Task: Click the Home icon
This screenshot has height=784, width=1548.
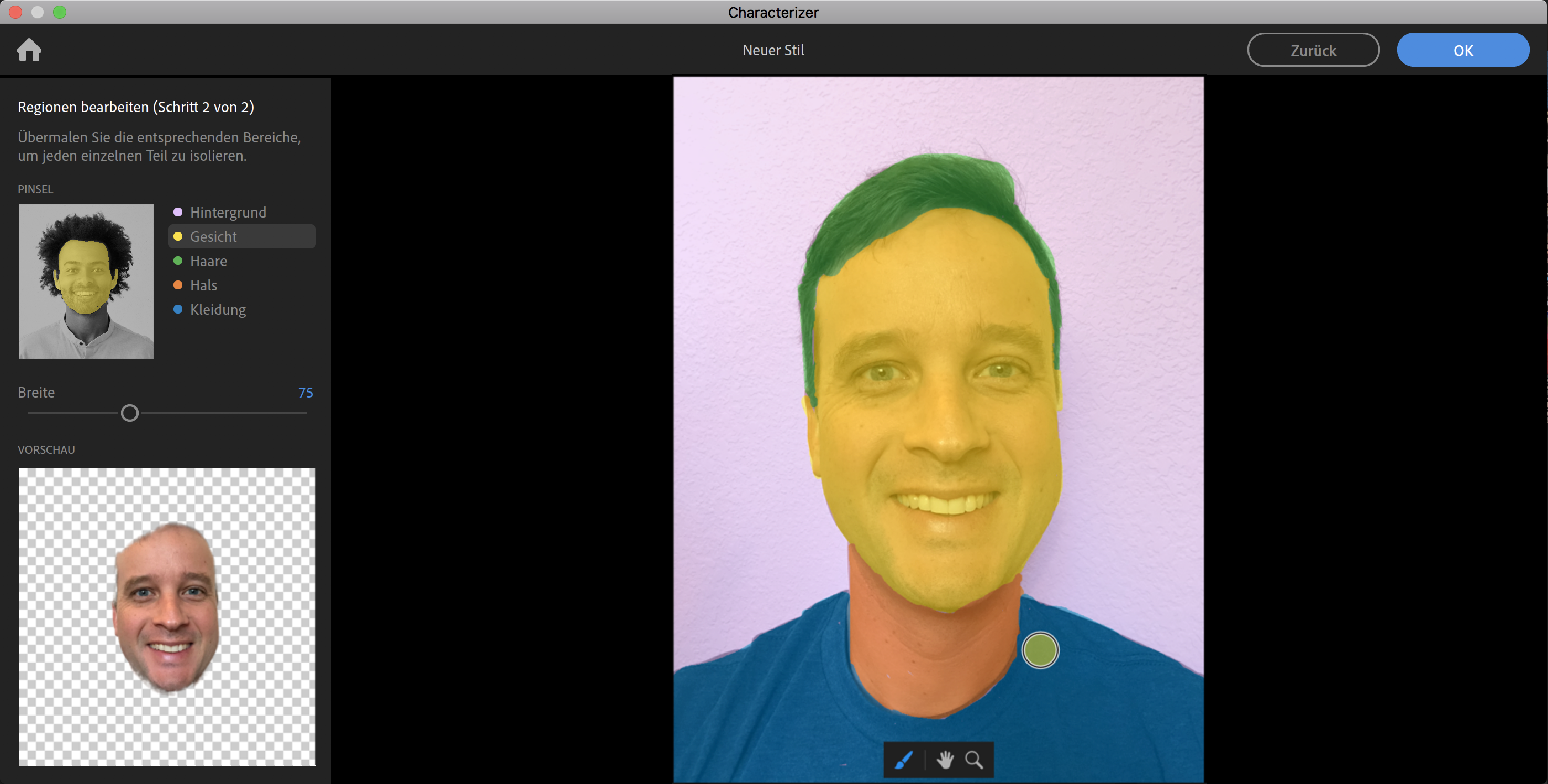Action: (x=29, y=50)
